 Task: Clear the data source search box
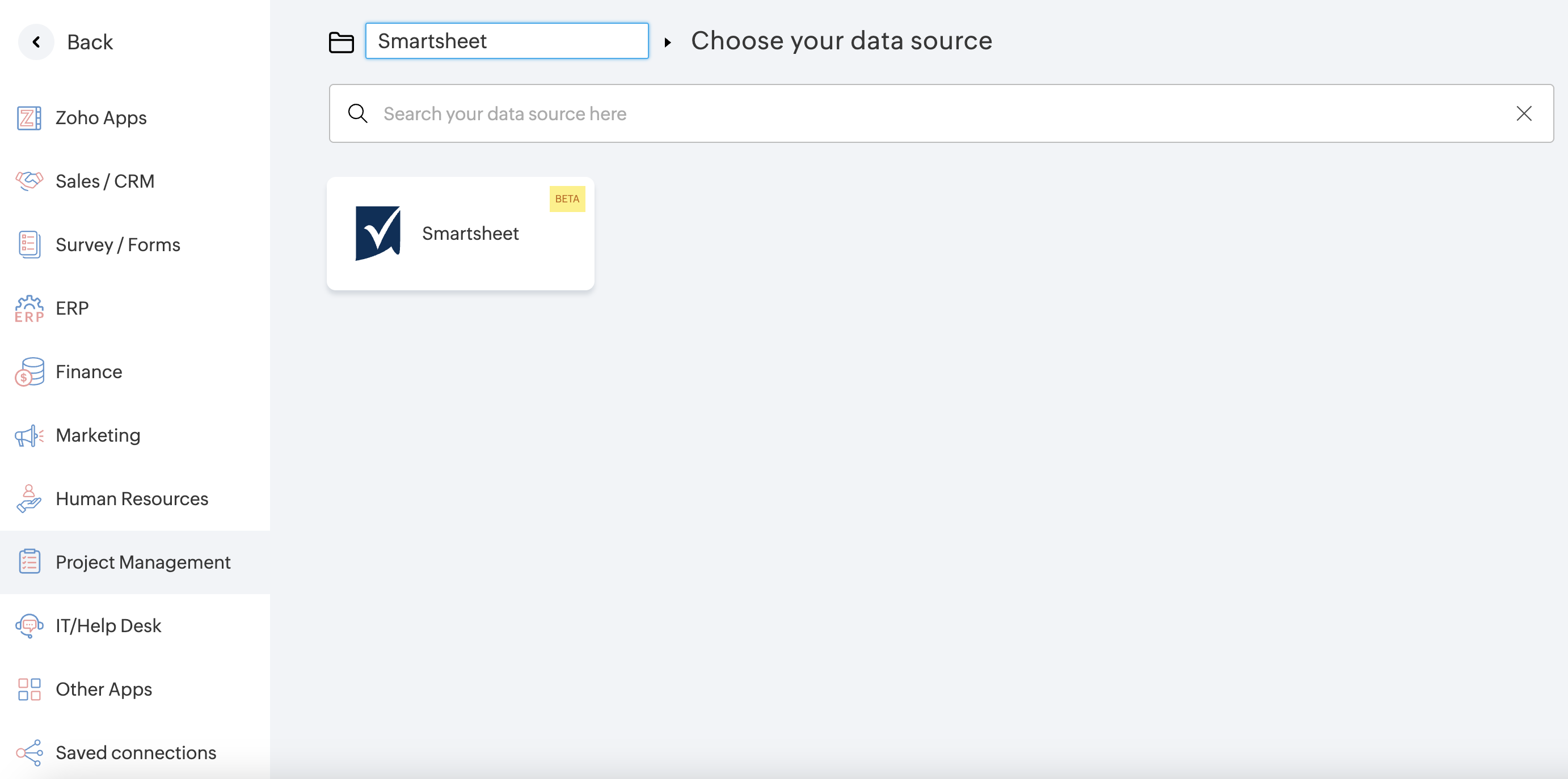pos(1524,114)
